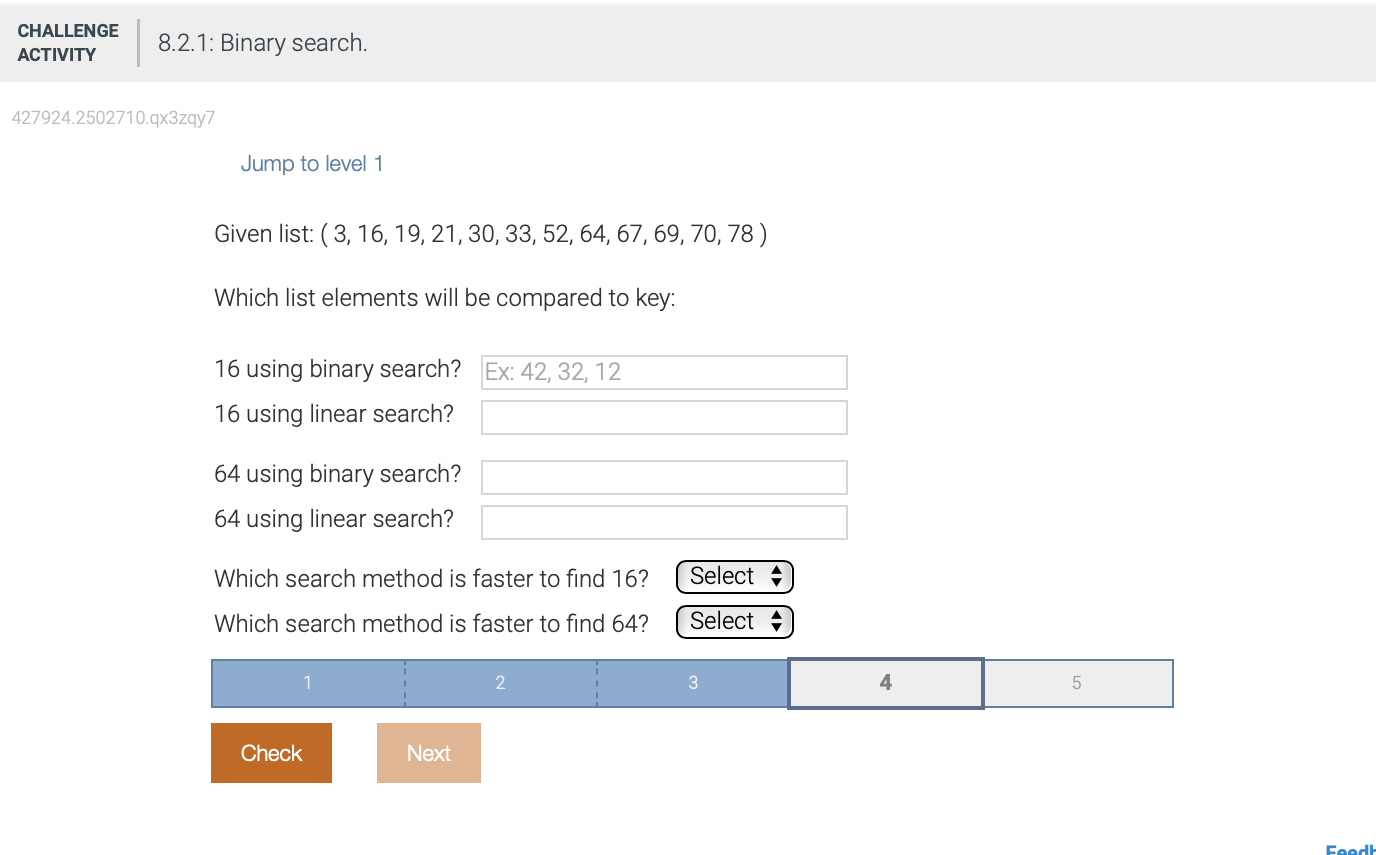The image size is (1376, 855).
Task: Click the Check button
Action: [x=271, y=752]
